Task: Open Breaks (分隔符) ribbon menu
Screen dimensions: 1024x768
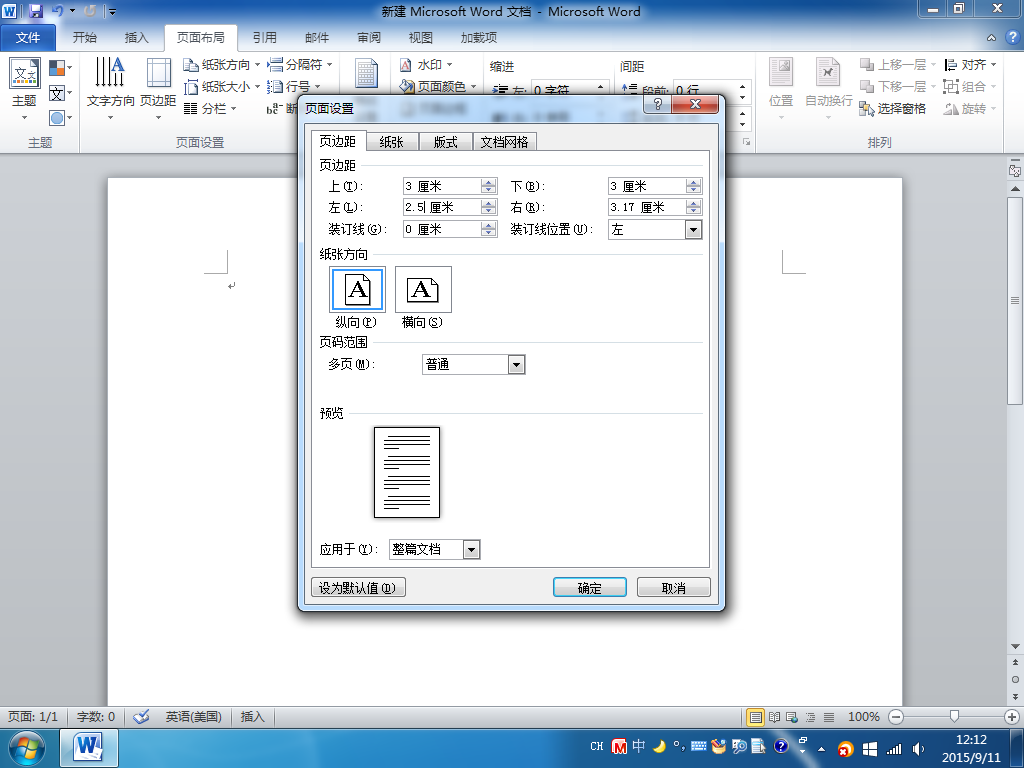Action: click(x=300, y=65)
